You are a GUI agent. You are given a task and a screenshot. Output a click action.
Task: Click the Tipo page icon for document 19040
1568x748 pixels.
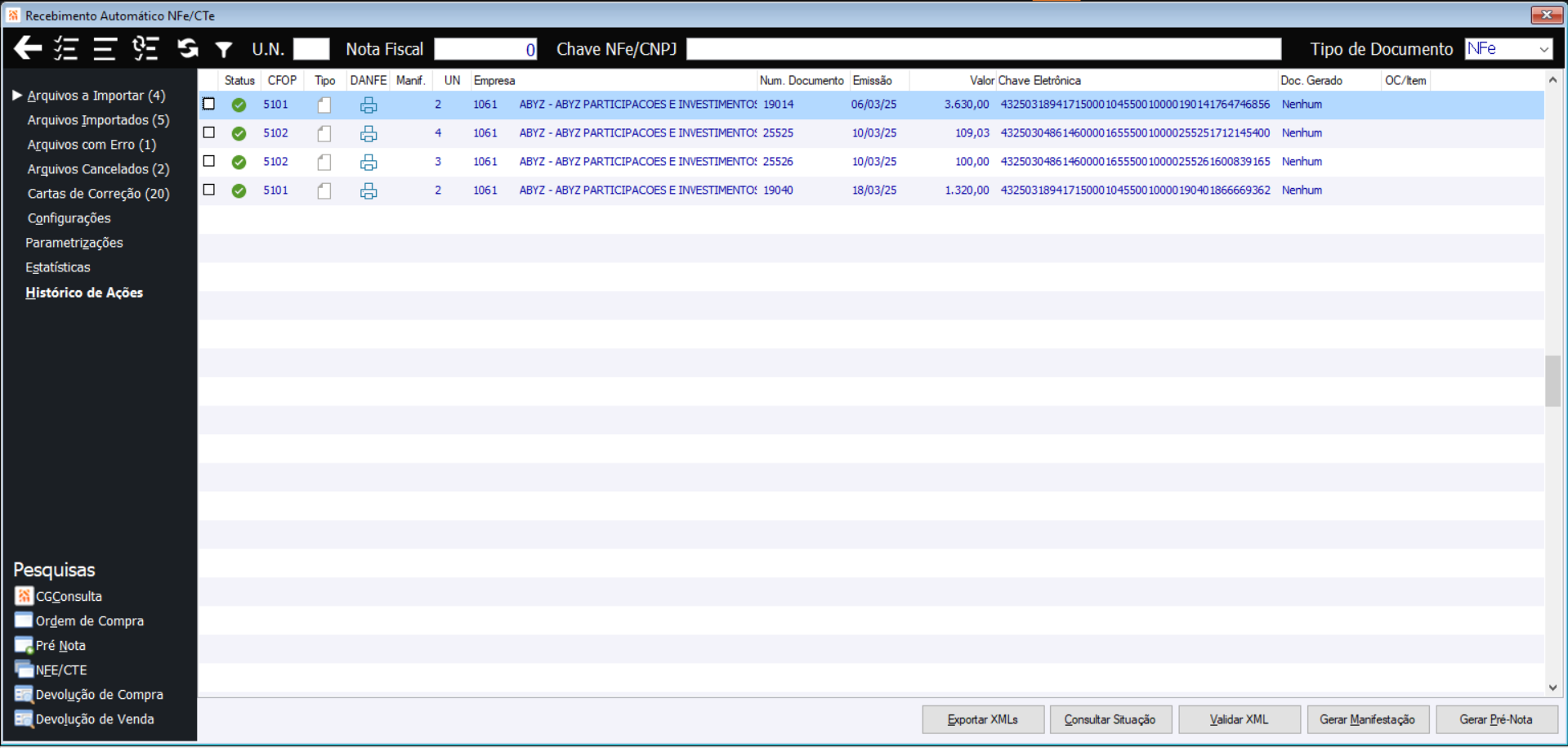[x=324, y=190]
